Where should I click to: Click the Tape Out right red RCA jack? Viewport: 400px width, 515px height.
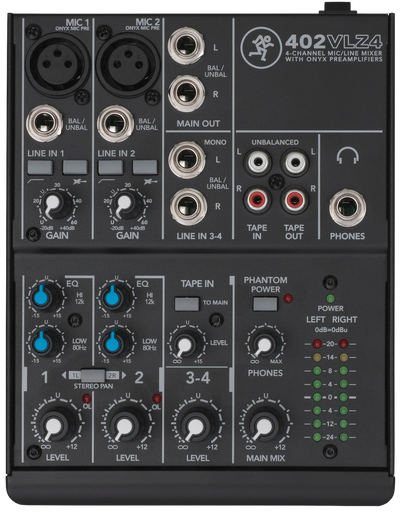coord(295,200)
